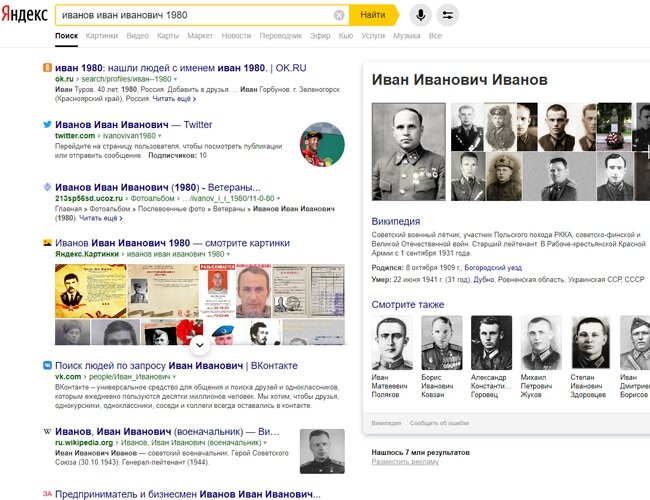Image resolution: width=650 pixels, height=500 pixels.
Task: Click the Найти search button
Action: [x=373, y=15]
